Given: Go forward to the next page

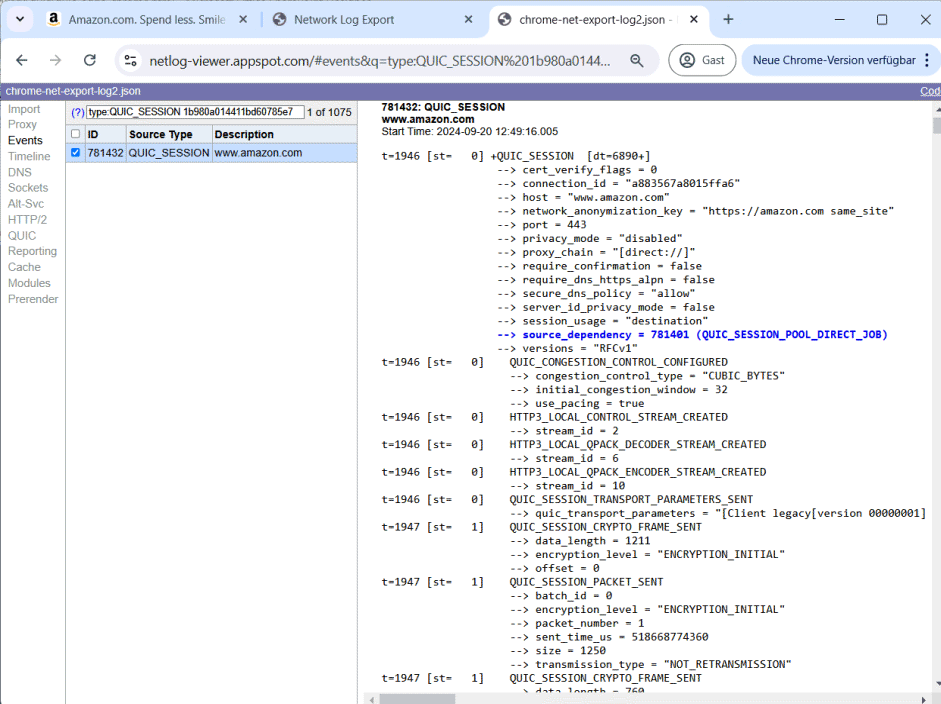Looking at the screenshot, I should click(55, 60).
